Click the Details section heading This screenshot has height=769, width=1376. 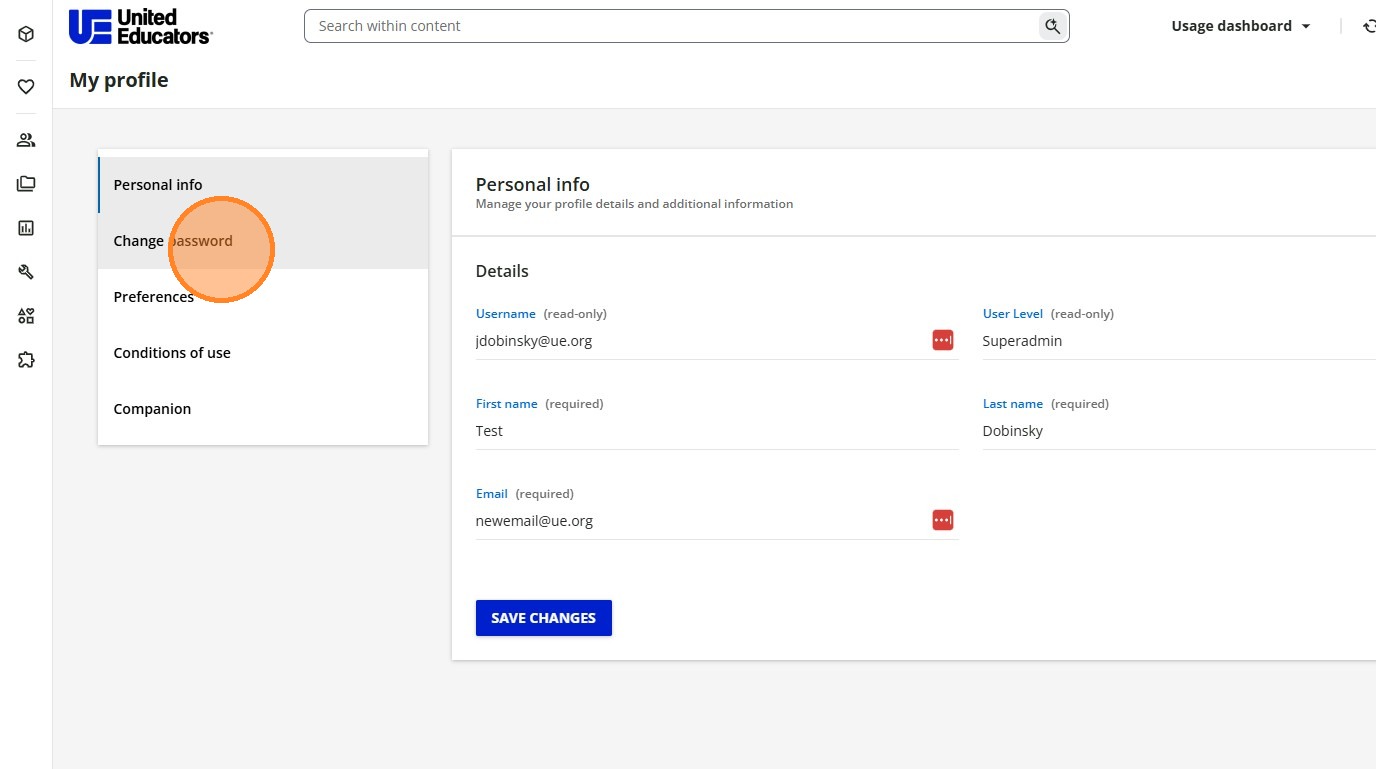(502, 271)
